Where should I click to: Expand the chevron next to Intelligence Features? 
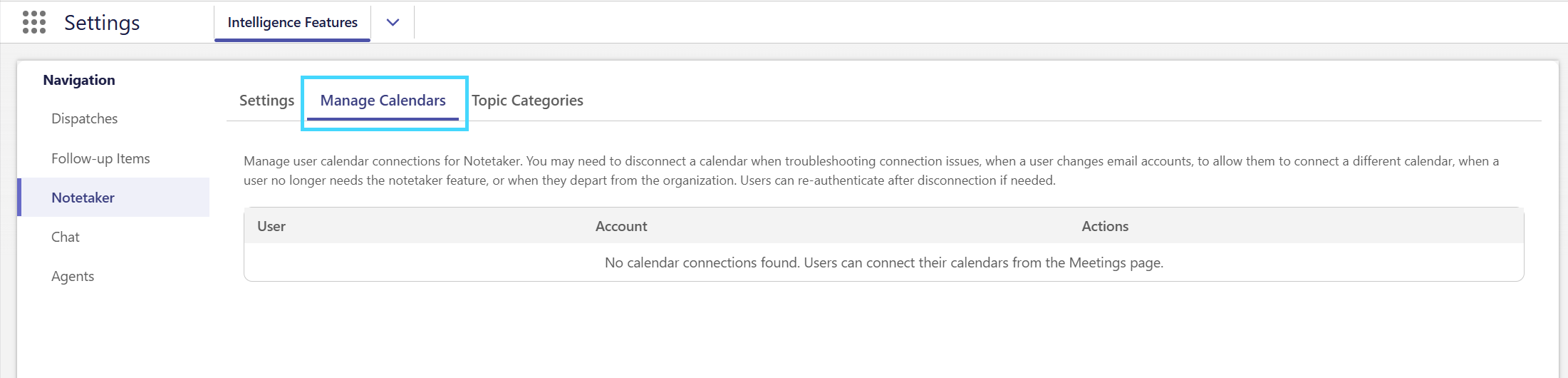coord(393,22)
